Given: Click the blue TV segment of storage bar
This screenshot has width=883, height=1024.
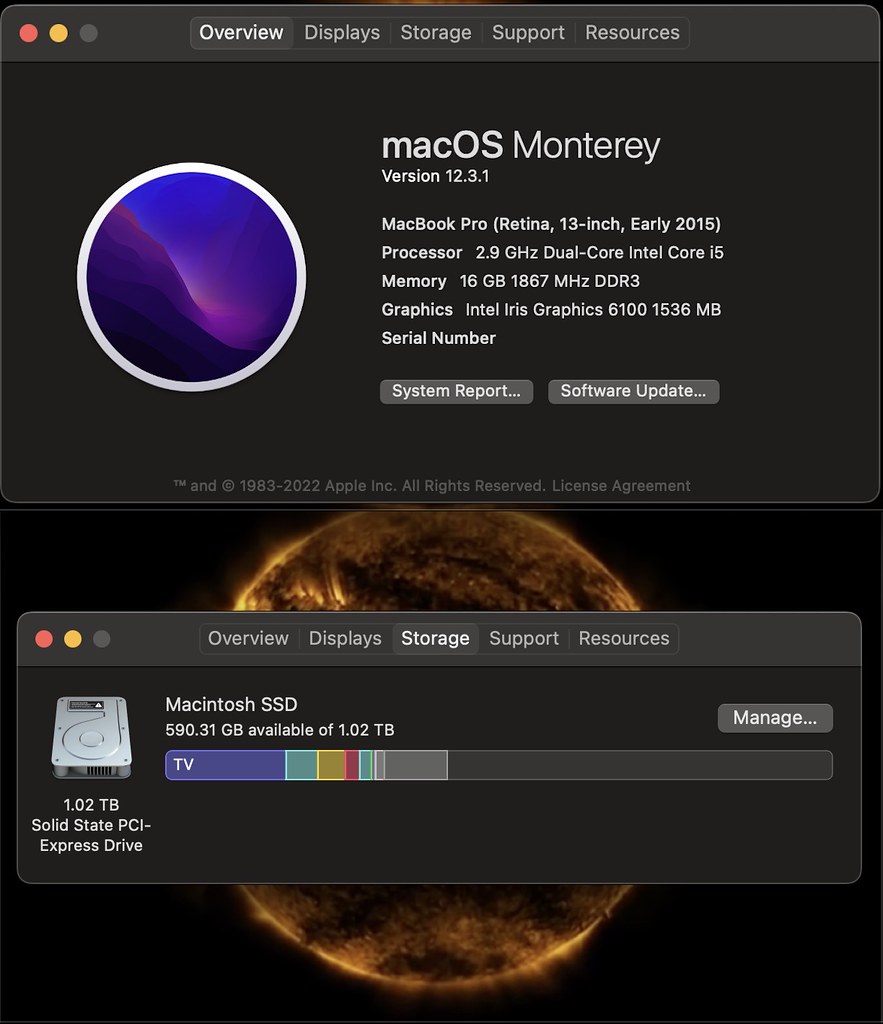Looking at the screenshot, I should pos(225,765).
